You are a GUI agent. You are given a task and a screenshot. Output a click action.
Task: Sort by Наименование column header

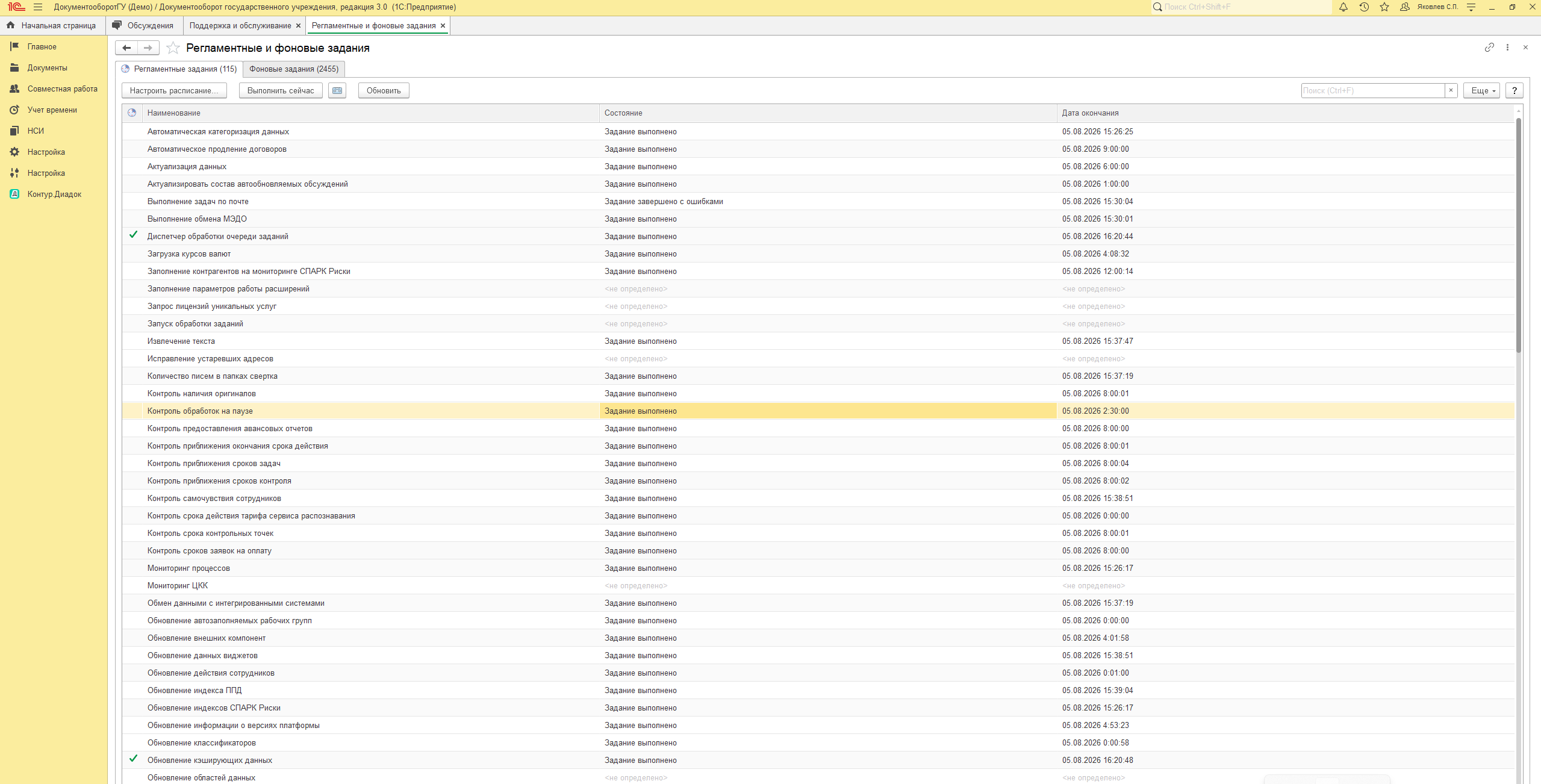point(370,113)
